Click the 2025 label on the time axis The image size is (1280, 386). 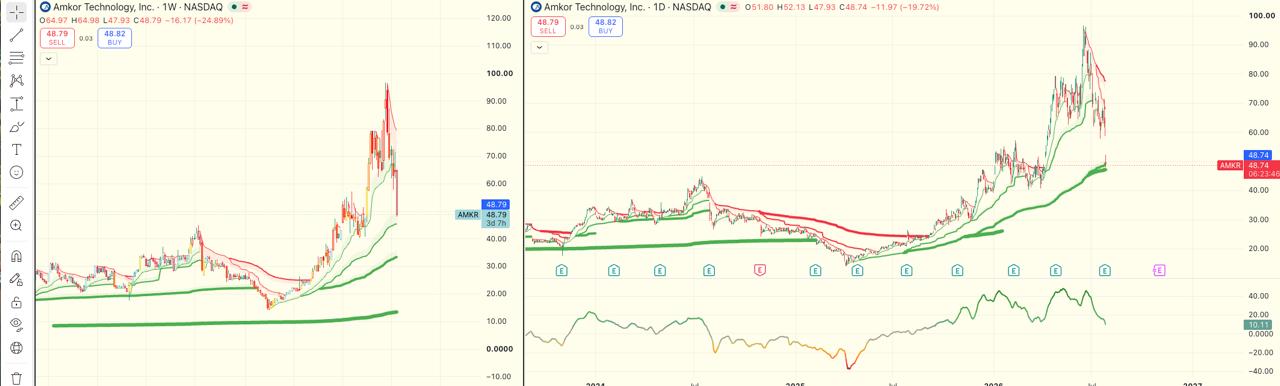point(795,383)
